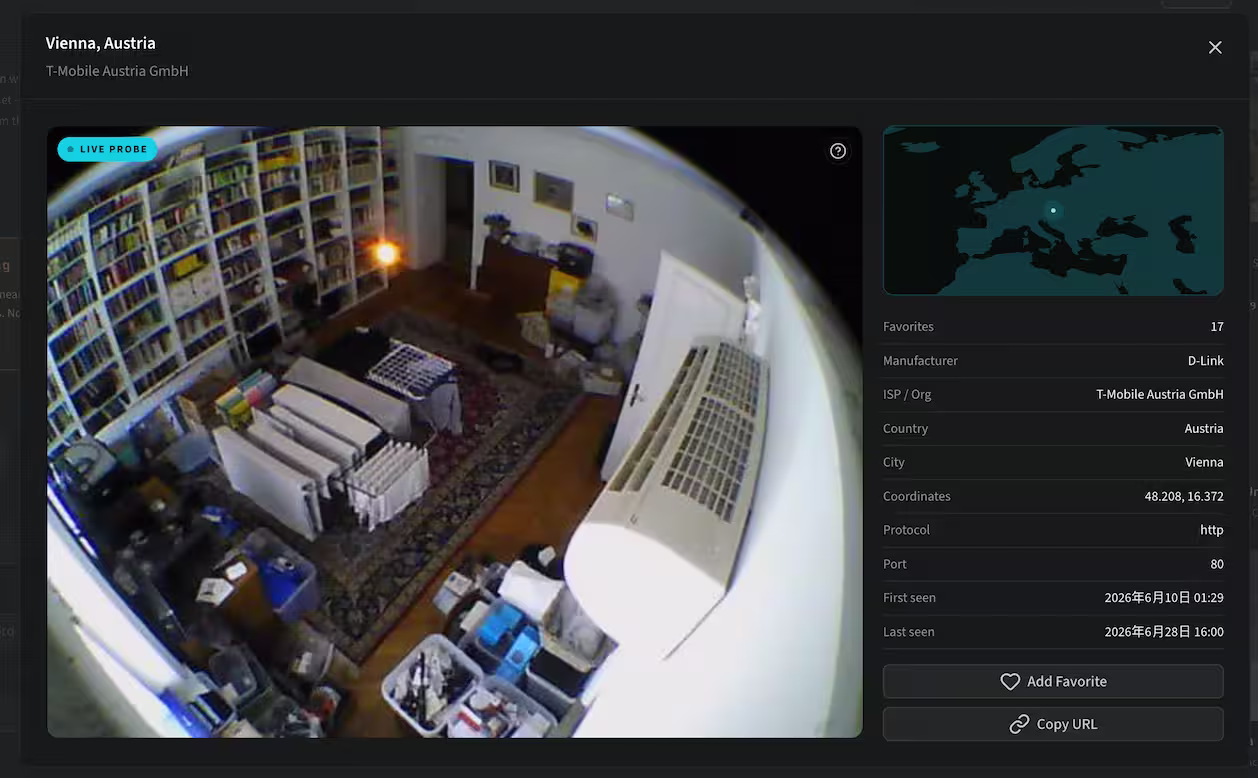The width and height of the screenshot is (1258, 778).
Task: Click the ISP / Org label
Action: tap(907, 394)
